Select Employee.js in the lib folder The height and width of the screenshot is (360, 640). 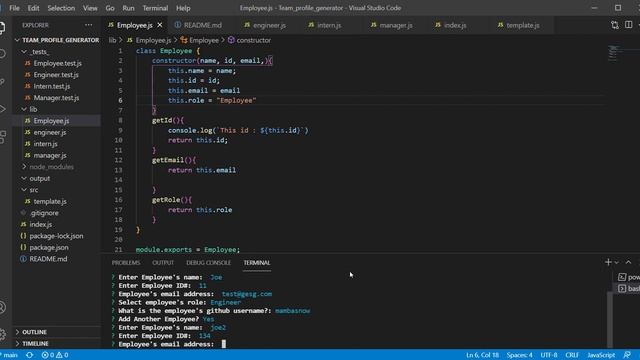point(51,121)
